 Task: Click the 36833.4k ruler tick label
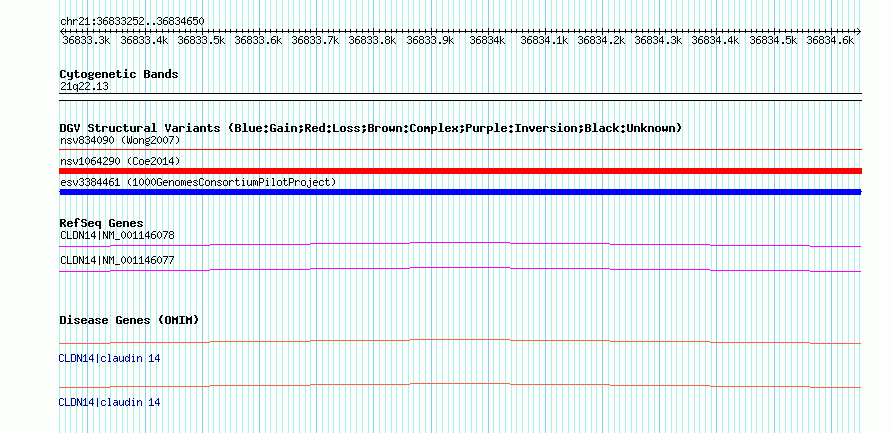[144, 40]
